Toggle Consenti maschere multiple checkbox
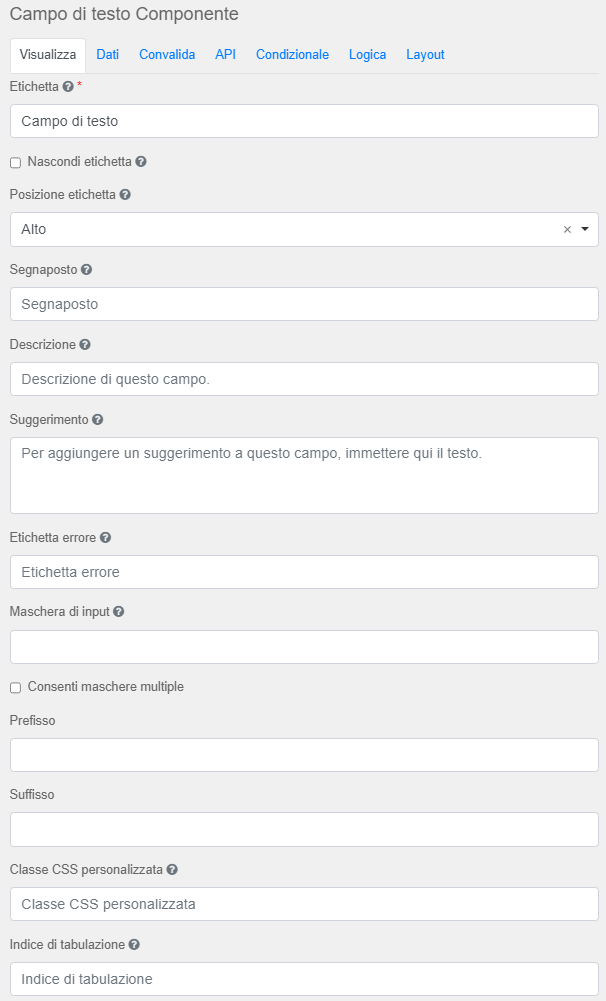606x1001 pixels. pos(15,688)
